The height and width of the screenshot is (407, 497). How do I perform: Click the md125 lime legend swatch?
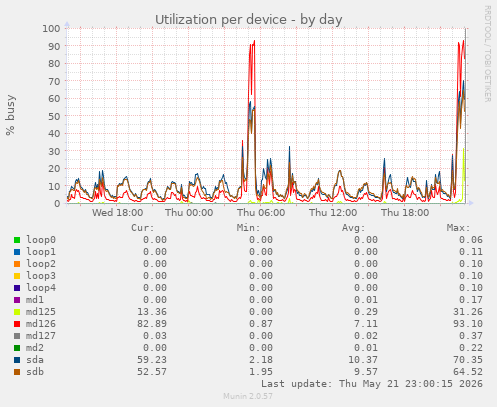click(17, 312)
